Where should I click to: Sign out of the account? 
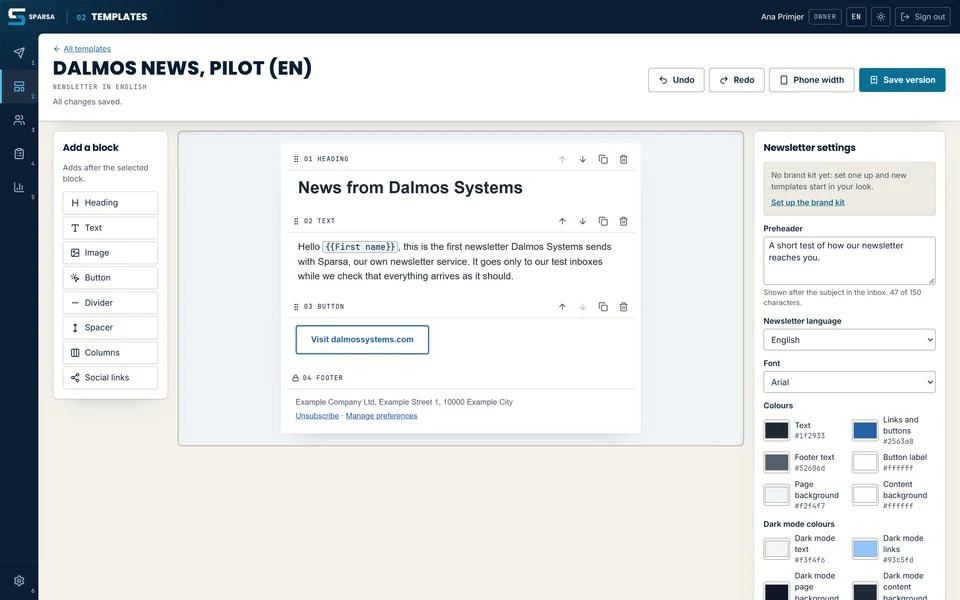click(923, 17)
